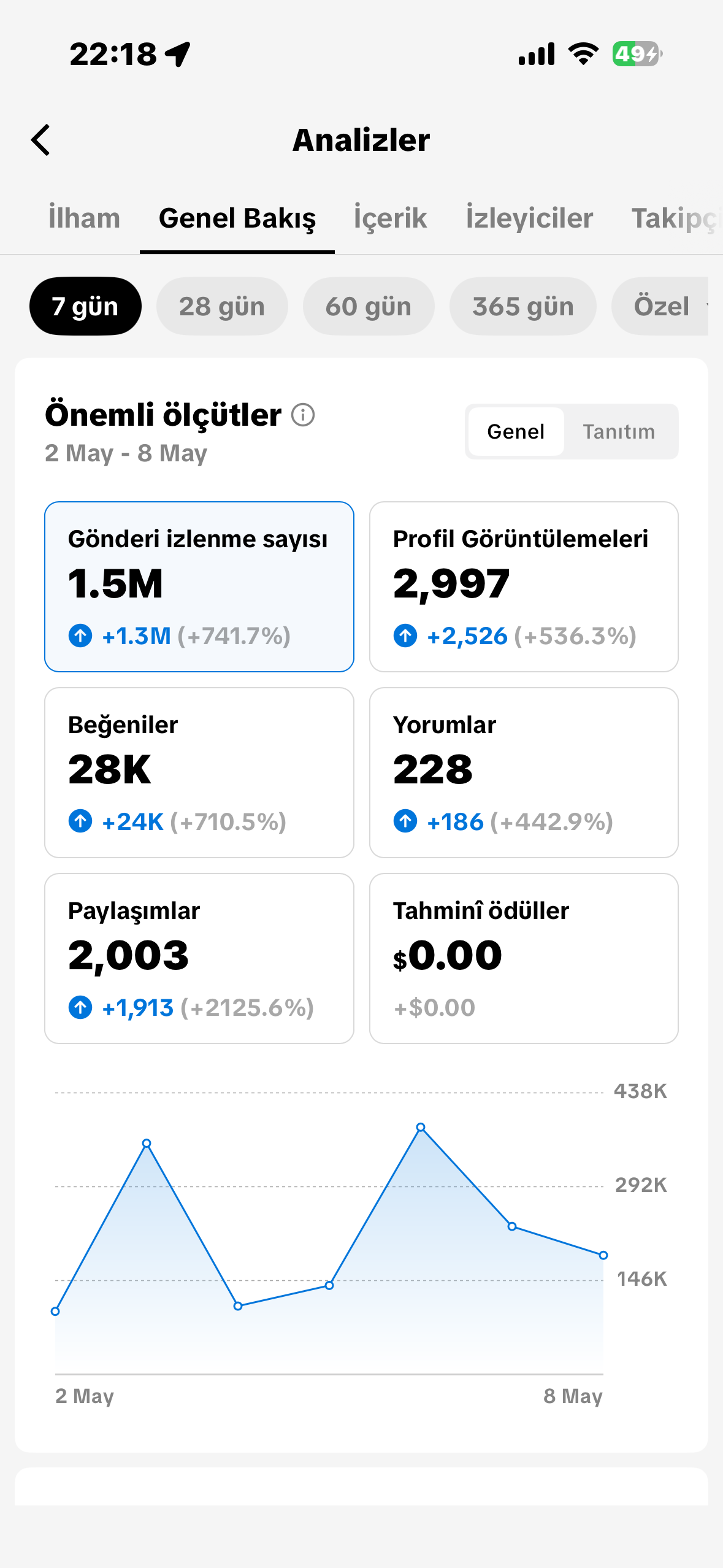The width and height of the screenshot is (723, 1568).
Task: Select the 7 gün time range
Action: (85, 306)
